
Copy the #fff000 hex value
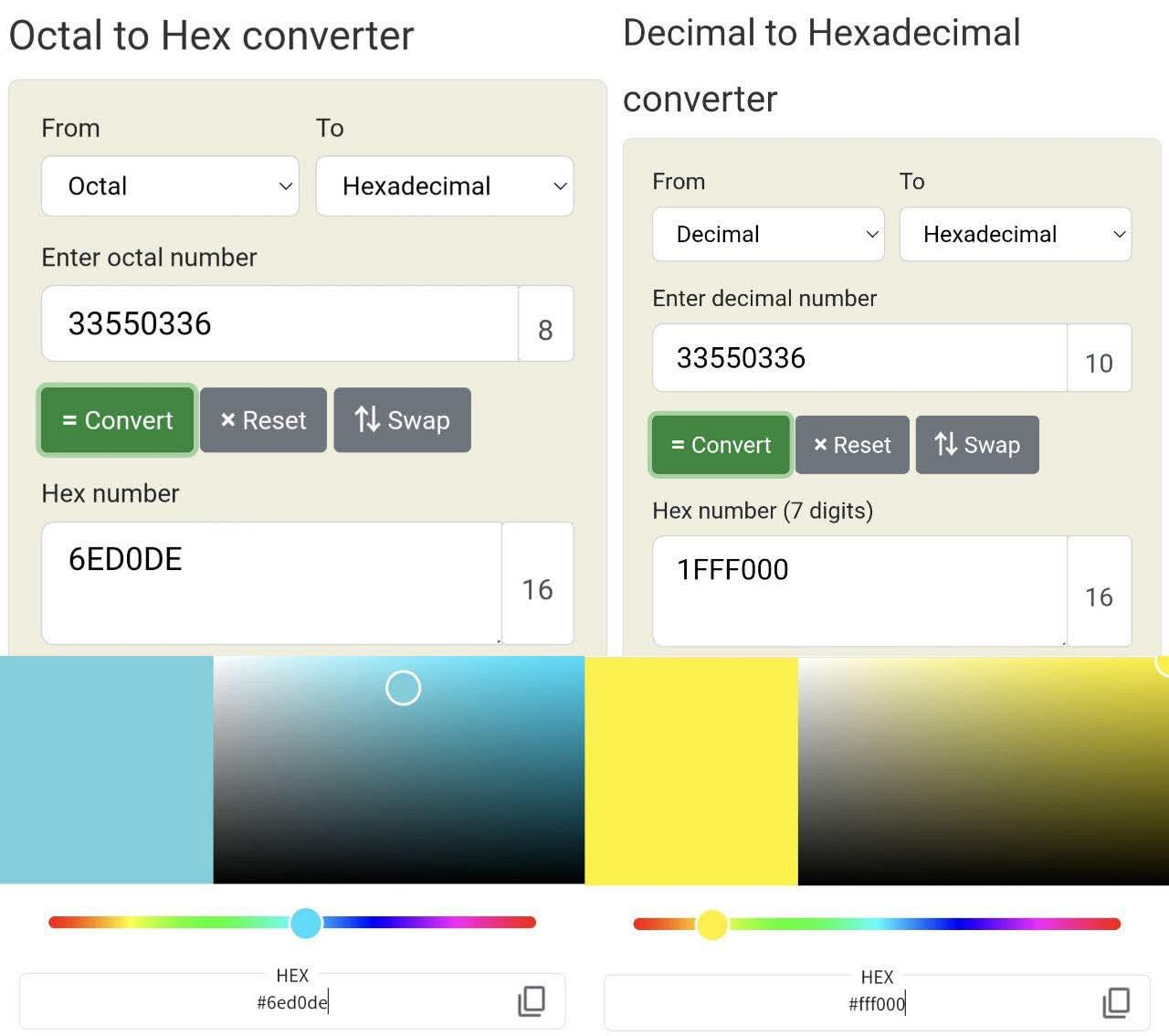pyautogui.click(x=1116, y=1002)
